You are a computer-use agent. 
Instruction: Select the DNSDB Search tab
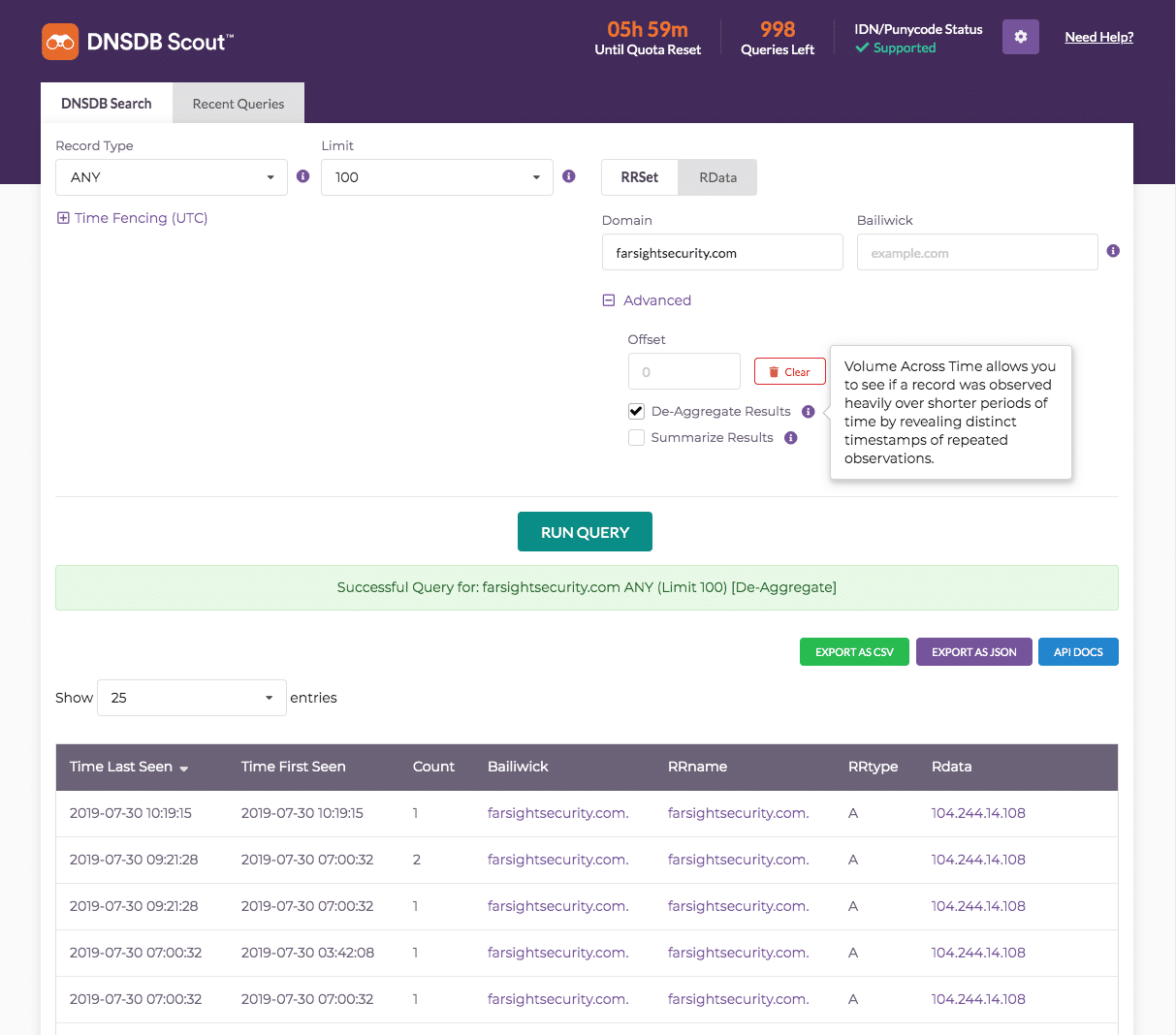[107, 104]
